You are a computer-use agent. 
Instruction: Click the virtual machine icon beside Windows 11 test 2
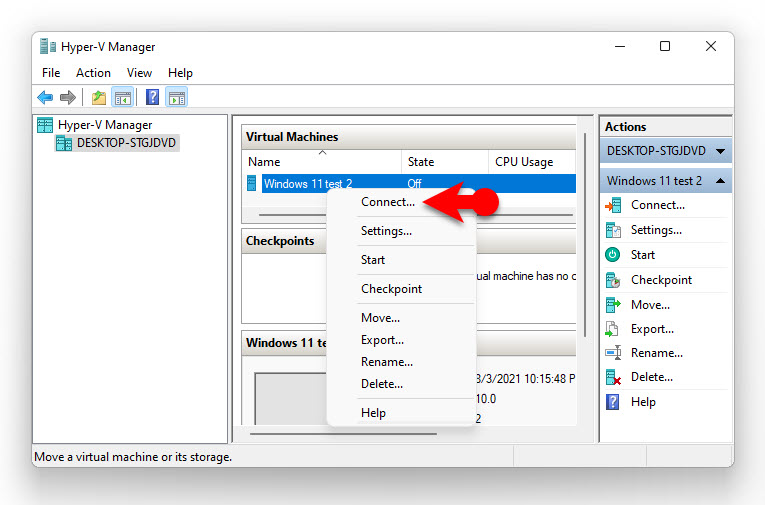(251, 183)
